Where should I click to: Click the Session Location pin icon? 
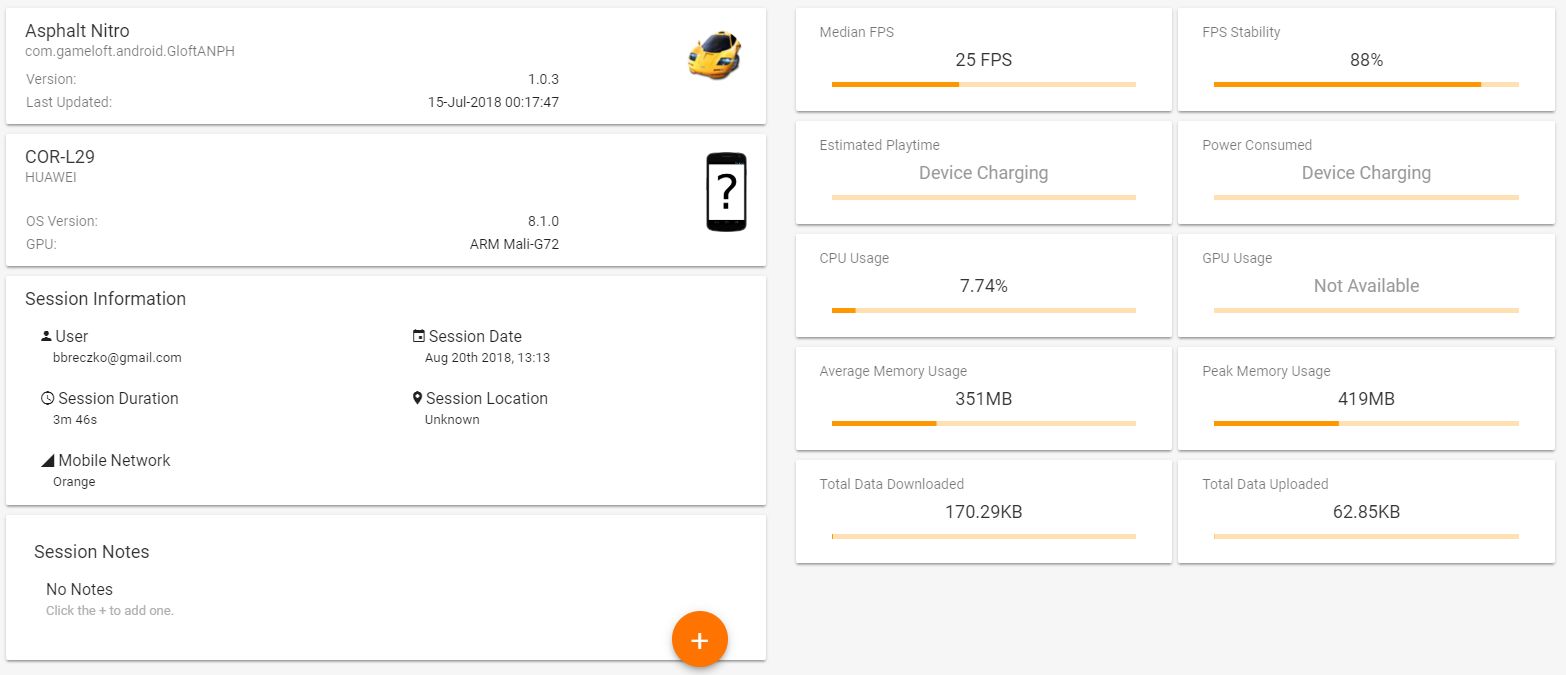pyautogui.click(x=418, y=398)
